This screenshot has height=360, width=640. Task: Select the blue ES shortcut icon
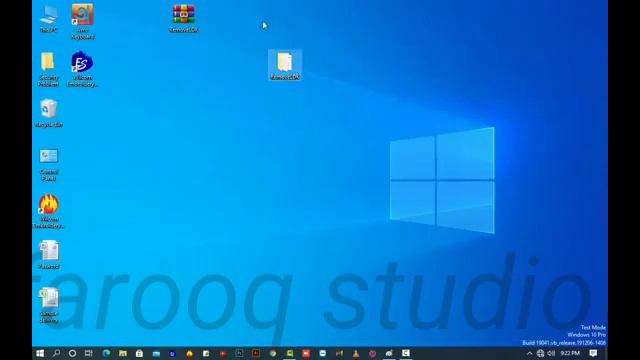82,69
